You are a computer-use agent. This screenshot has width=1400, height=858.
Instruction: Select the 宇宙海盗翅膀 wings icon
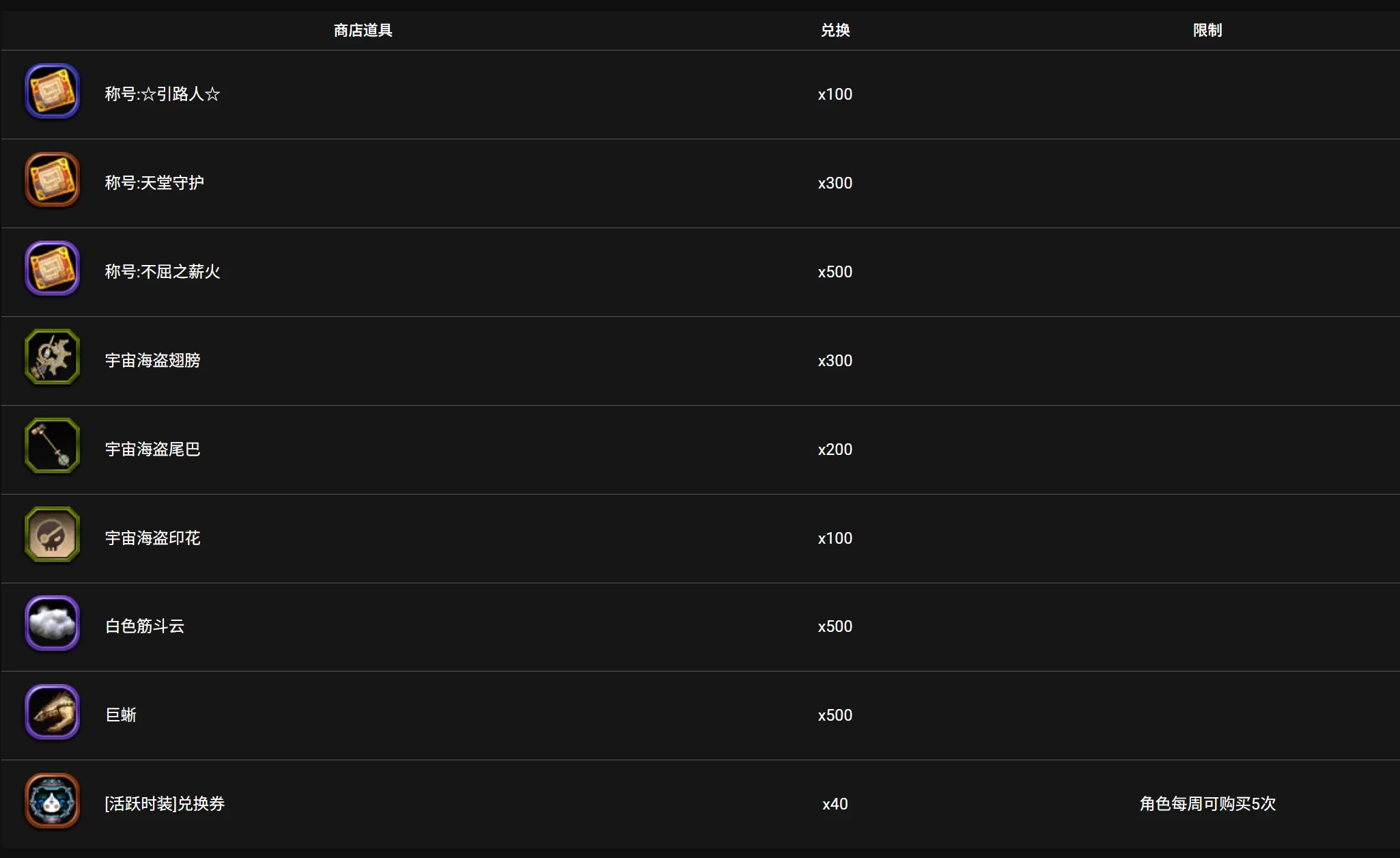click(52, 357)
